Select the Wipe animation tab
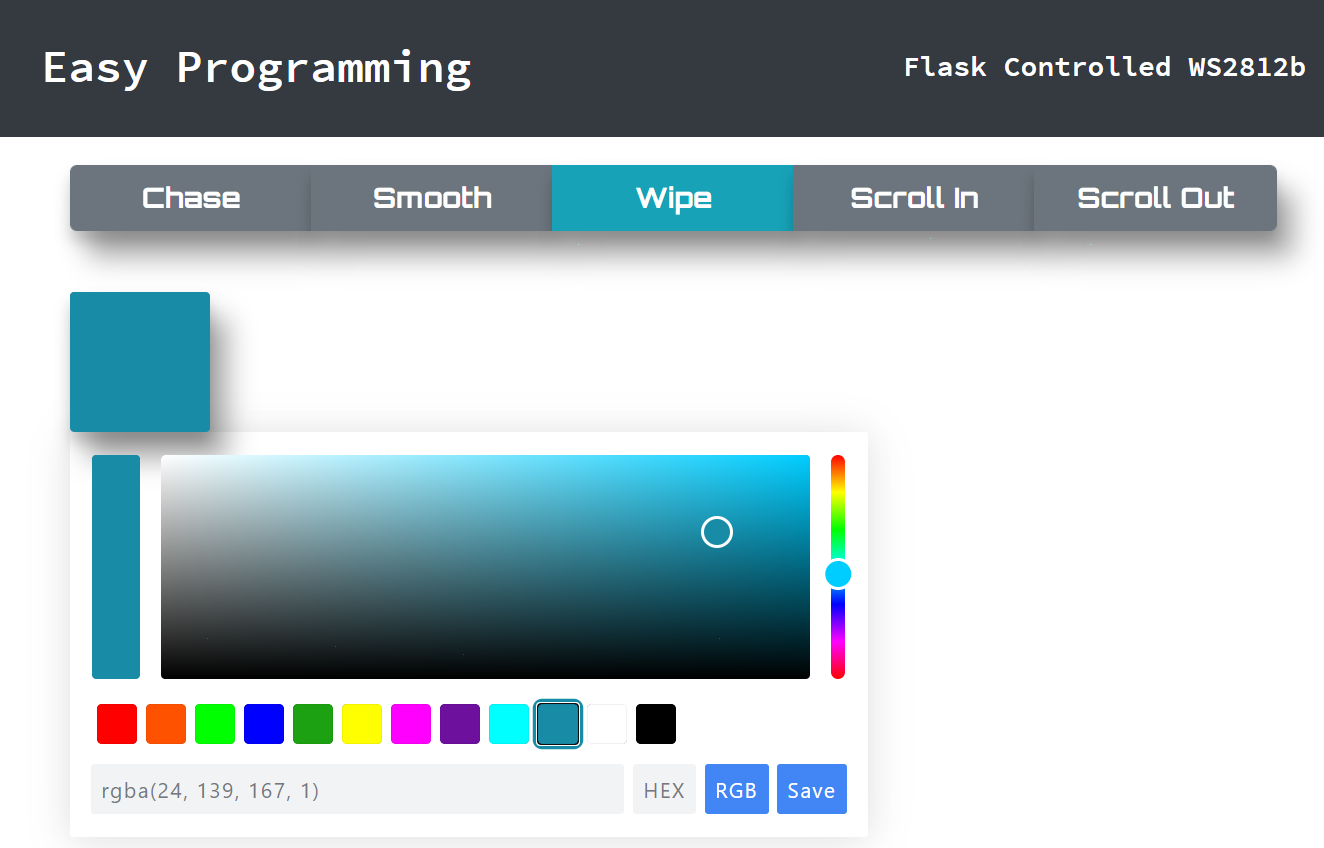1324x848 pixels. point(673,198)
